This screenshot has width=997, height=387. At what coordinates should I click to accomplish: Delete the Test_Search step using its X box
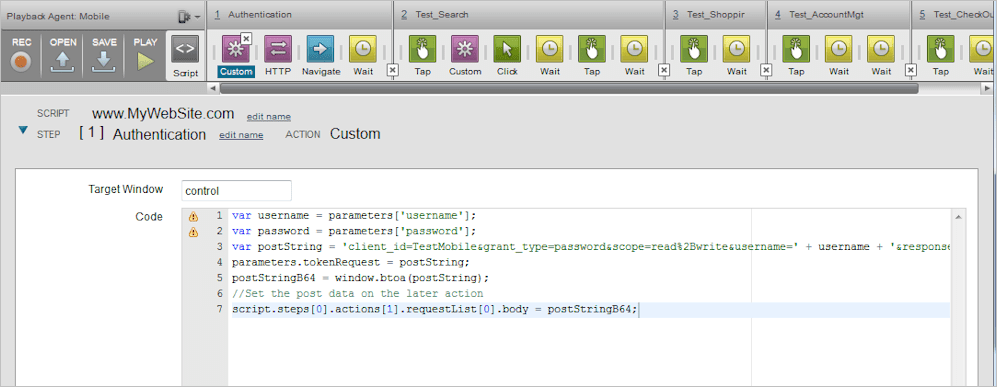coord(664,70)
